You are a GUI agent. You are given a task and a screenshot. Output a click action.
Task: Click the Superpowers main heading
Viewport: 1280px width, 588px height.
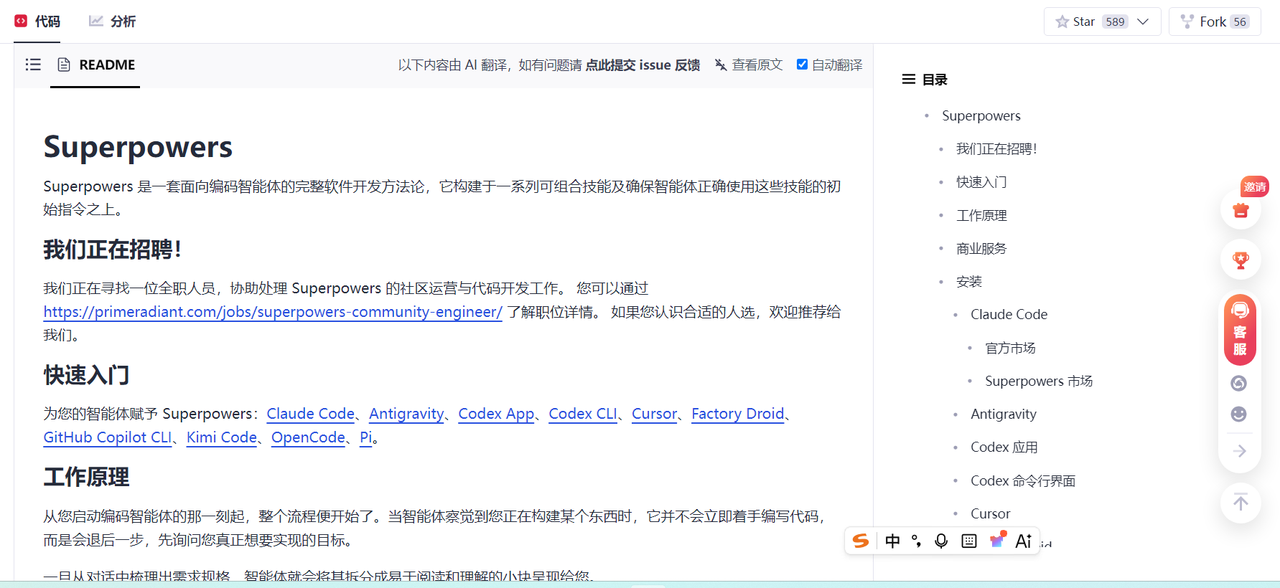[x=138, y=147]
